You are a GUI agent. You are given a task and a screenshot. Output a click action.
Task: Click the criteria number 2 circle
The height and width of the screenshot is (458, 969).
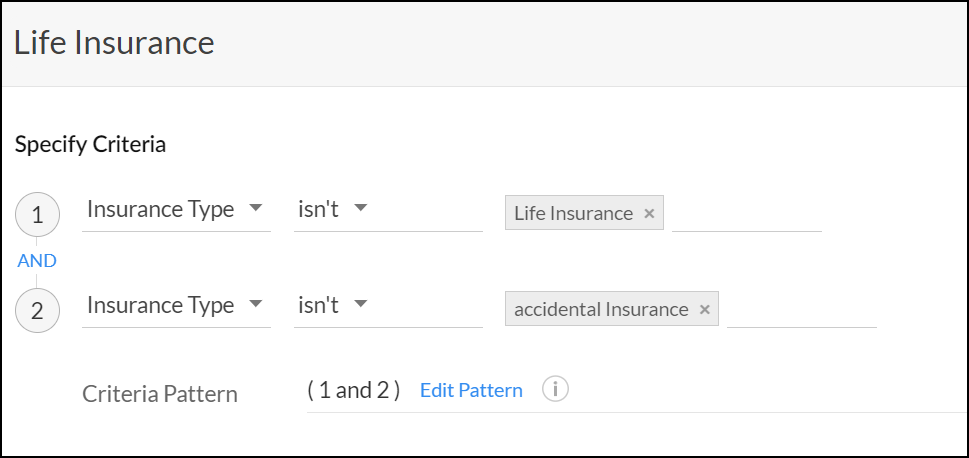coord(37,310)
